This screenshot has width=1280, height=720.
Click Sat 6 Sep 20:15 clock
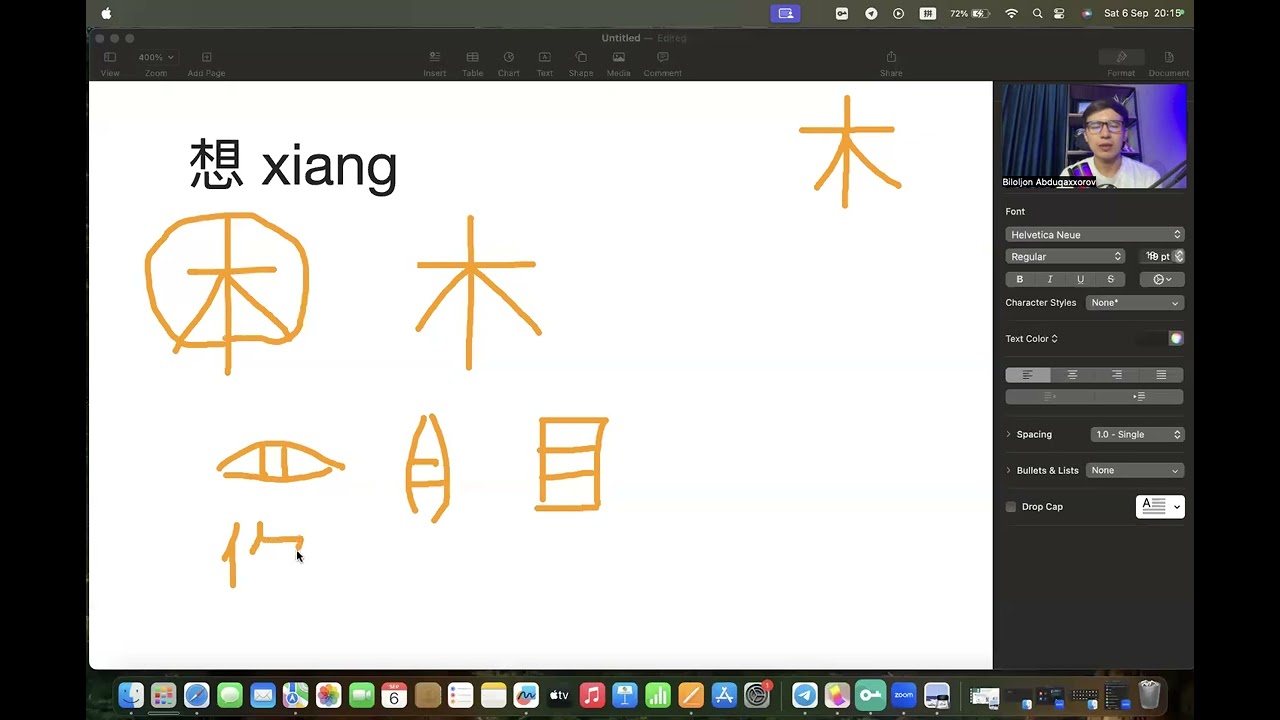pos(1143,13)
